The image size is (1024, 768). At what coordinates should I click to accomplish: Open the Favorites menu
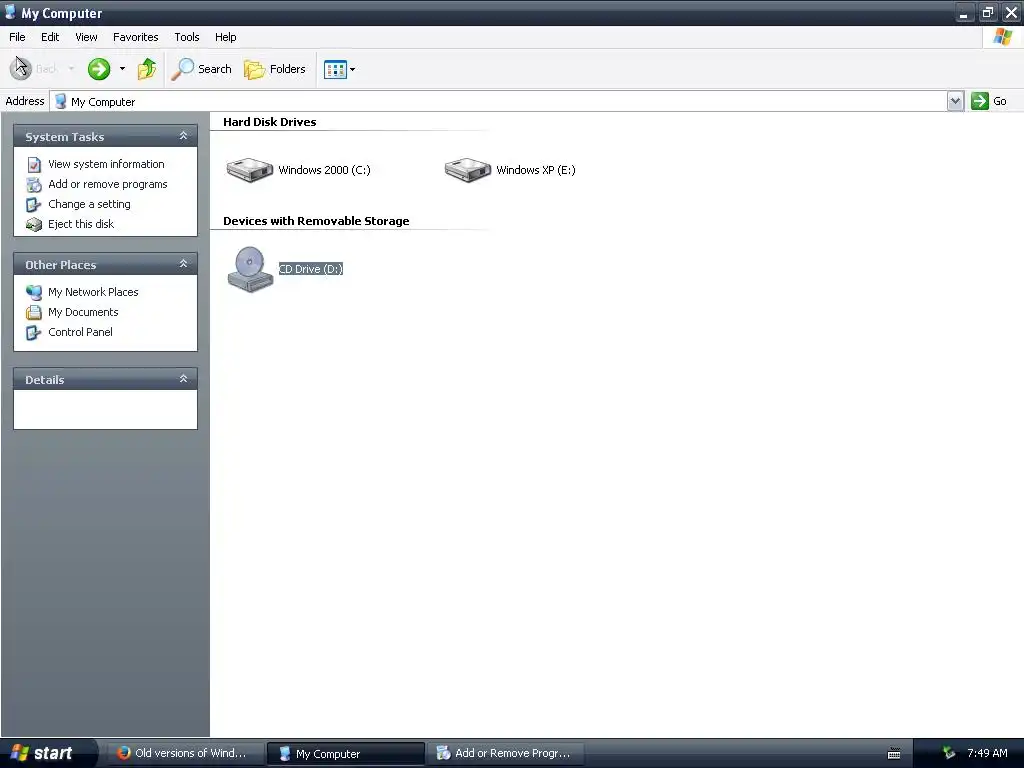tap(135, 37)
